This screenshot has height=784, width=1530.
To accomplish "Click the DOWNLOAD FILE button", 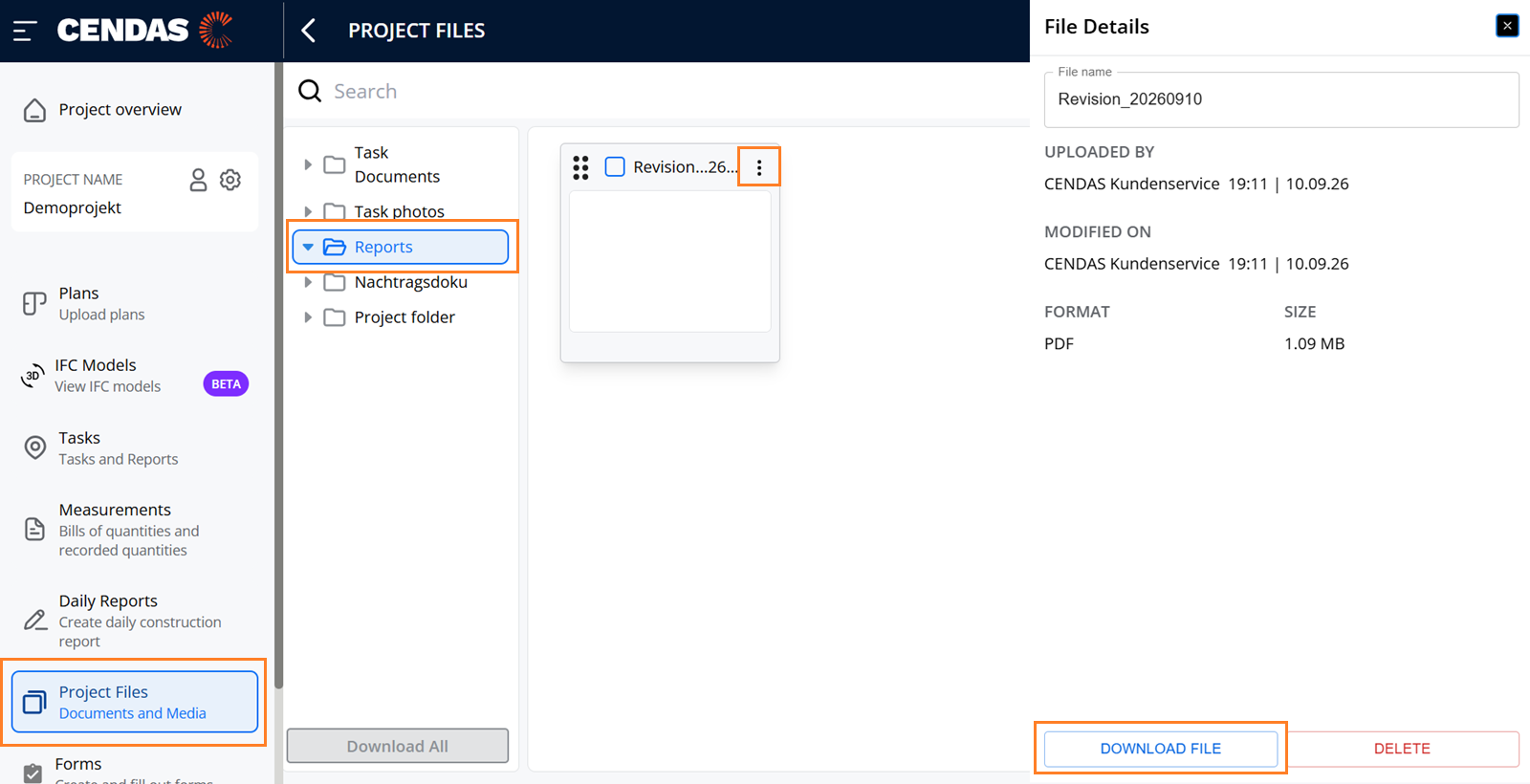I will pos(1161,749).
